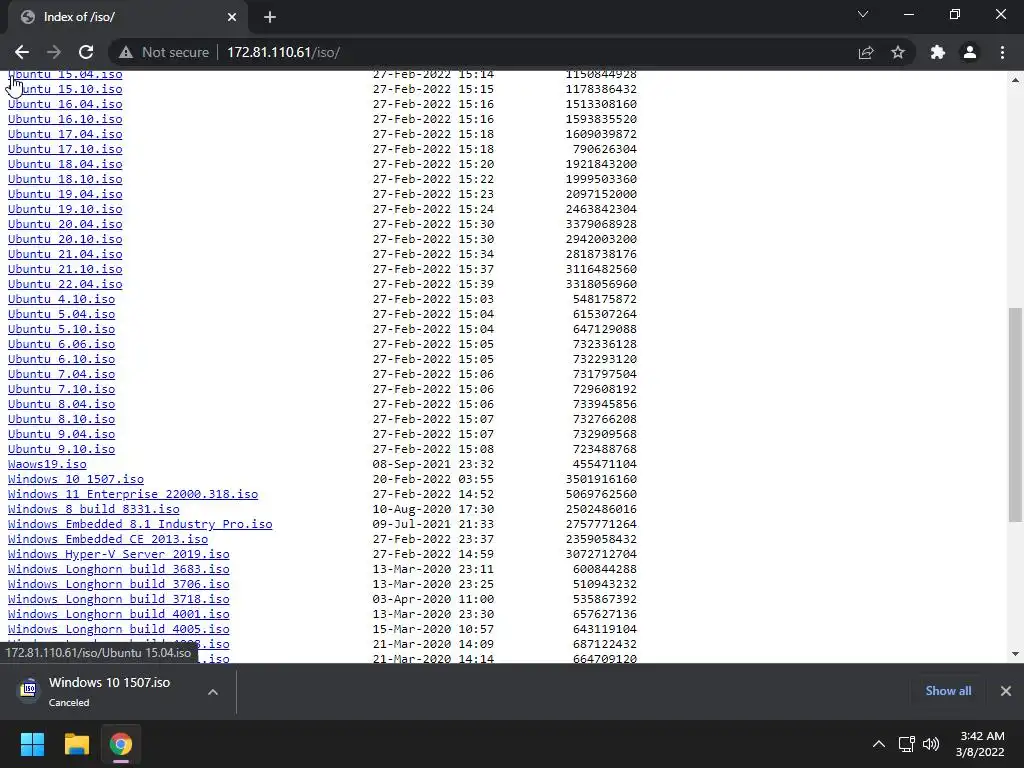Click the scrollbar down arrow
The width and height of the screenshot is (1024, 768).
[x=1015, y=653]
